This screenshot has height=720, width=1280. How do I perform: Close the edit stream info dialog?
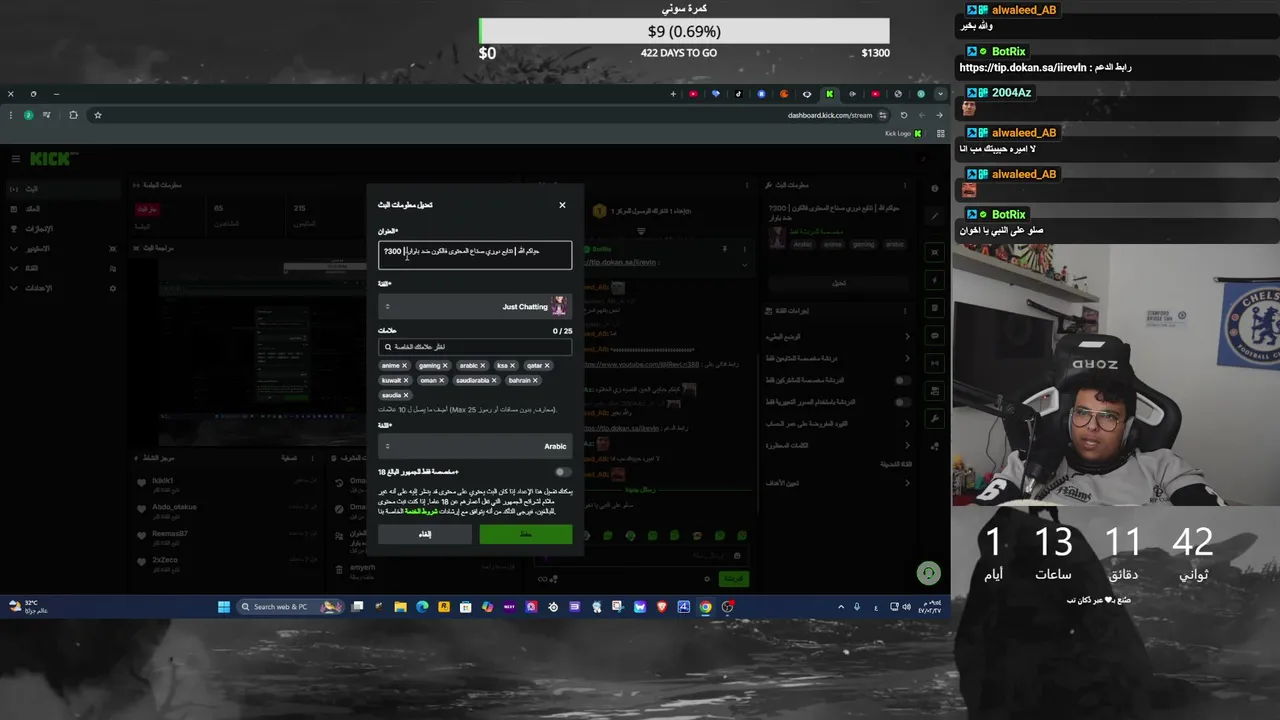pos(562,205)
